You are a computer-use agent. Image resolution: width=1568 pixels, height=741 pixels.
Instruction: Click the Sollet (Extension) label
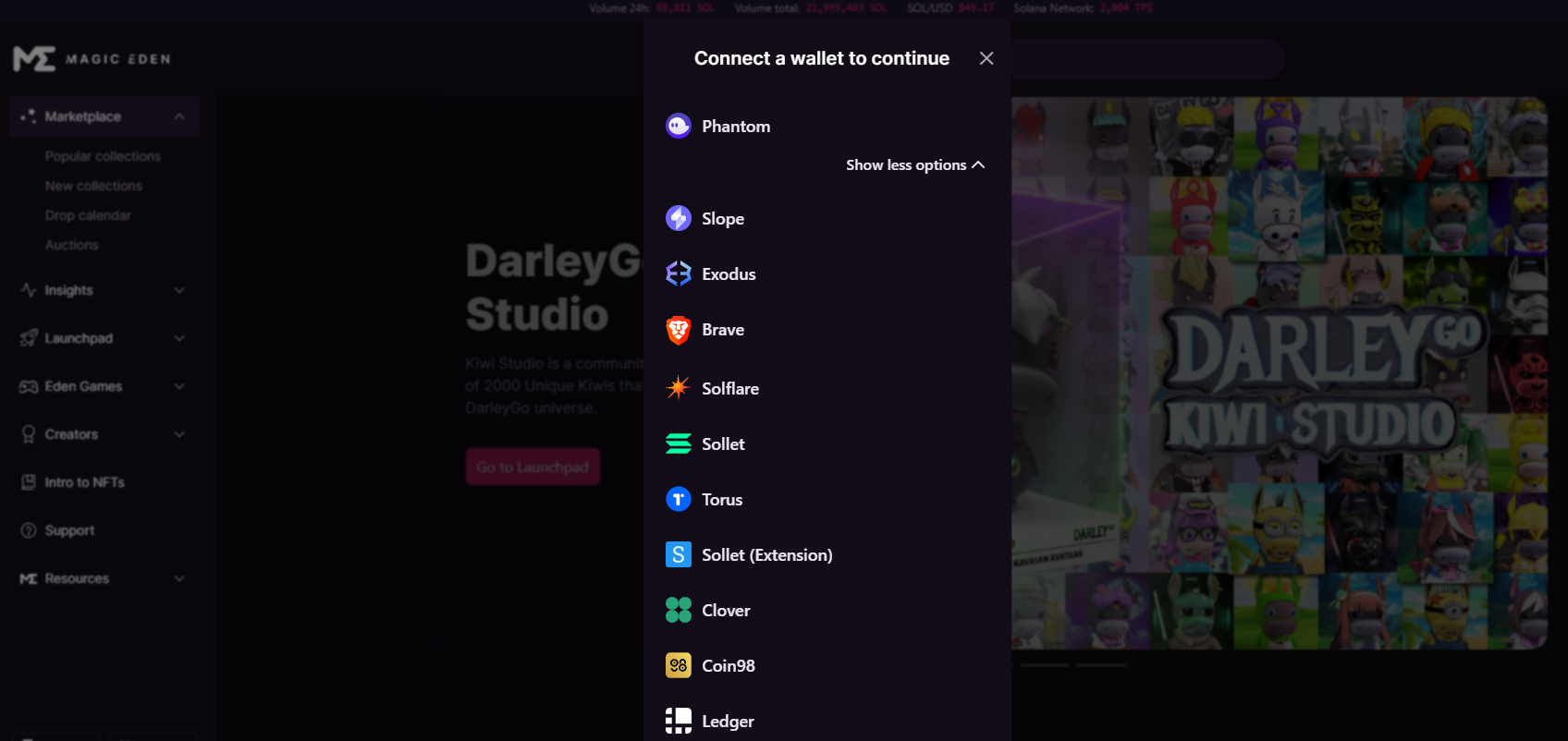tap(767, 555)
